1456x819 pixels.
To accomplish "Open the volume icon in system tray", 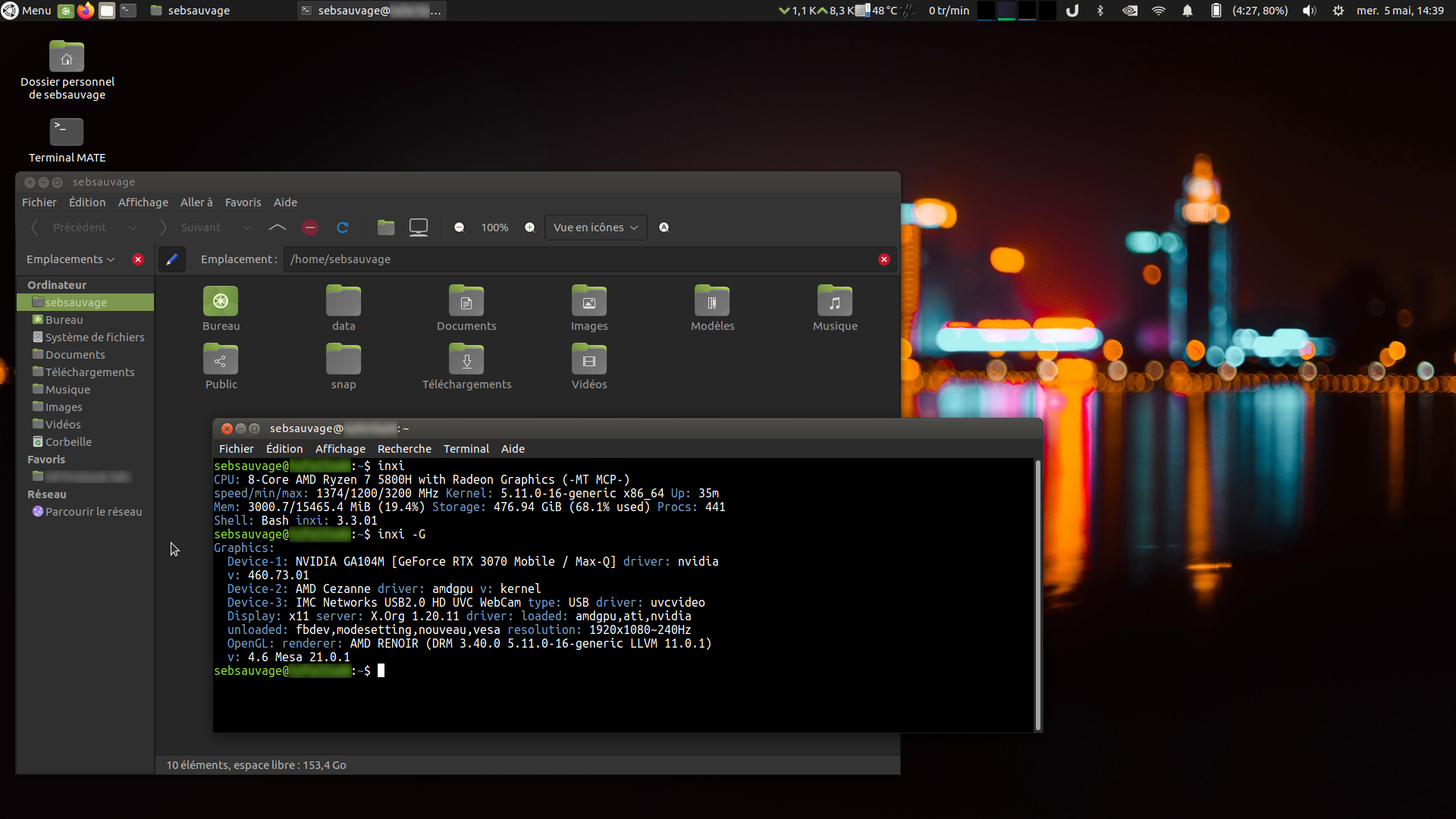I will point(1309,11).
